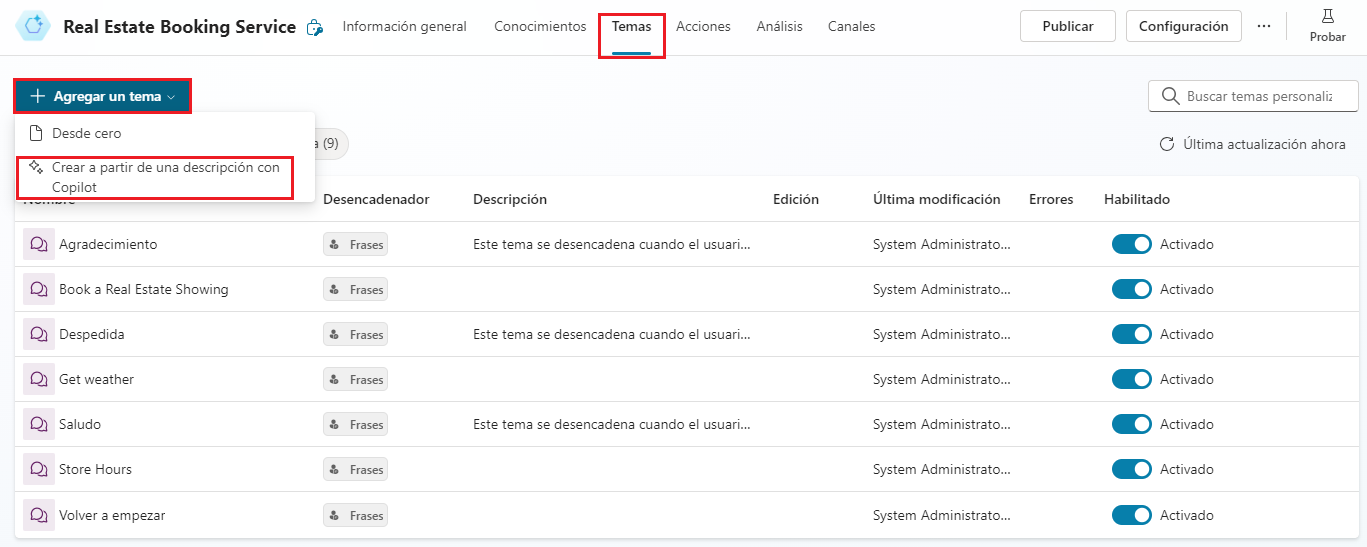Click the topic icon for Store Hours
The height and width of the screenshot is (547, 1367).
point(39,469)
